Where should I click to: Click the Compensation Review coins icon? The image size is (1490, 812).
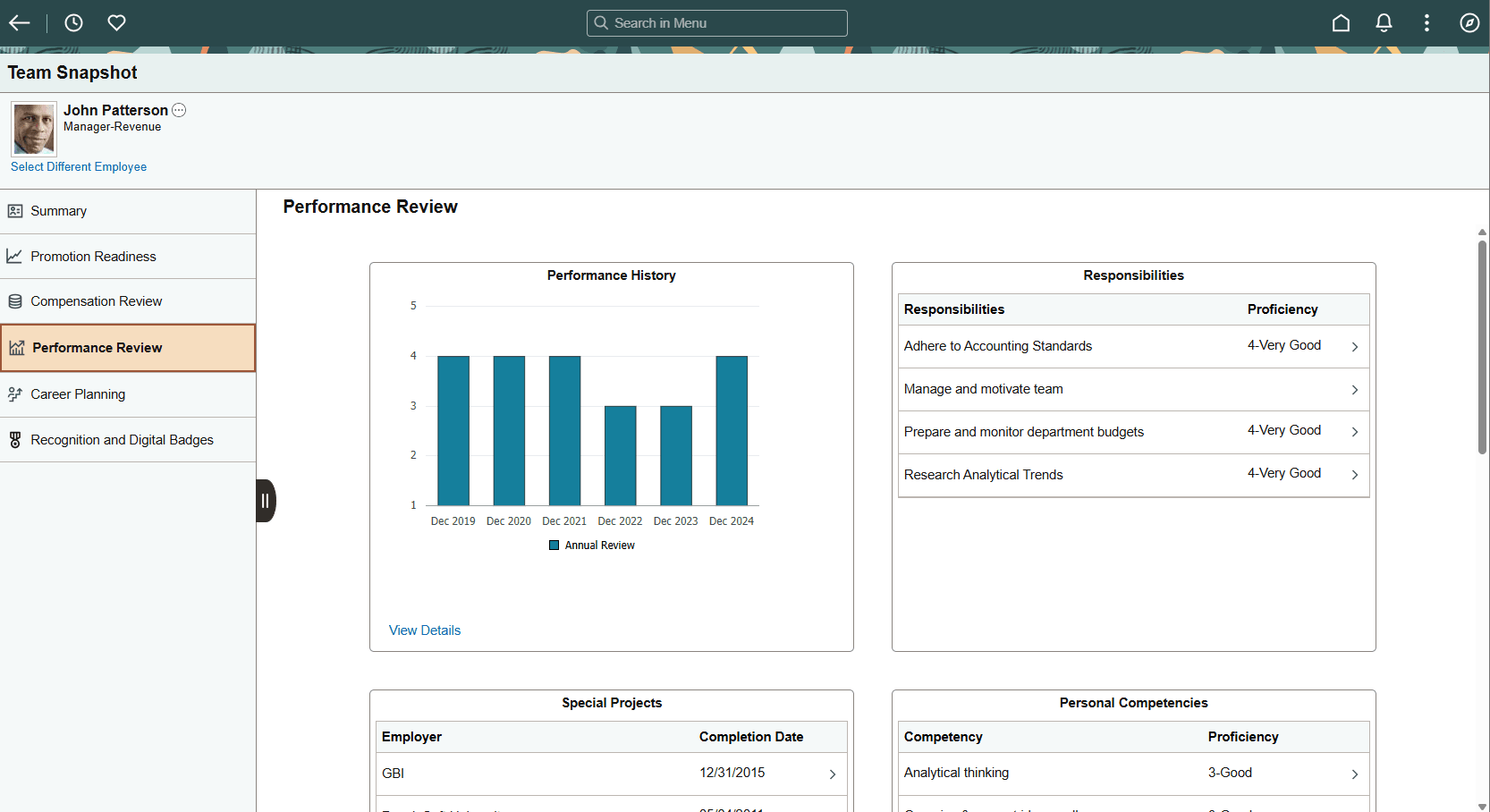[x=15, y=301]
